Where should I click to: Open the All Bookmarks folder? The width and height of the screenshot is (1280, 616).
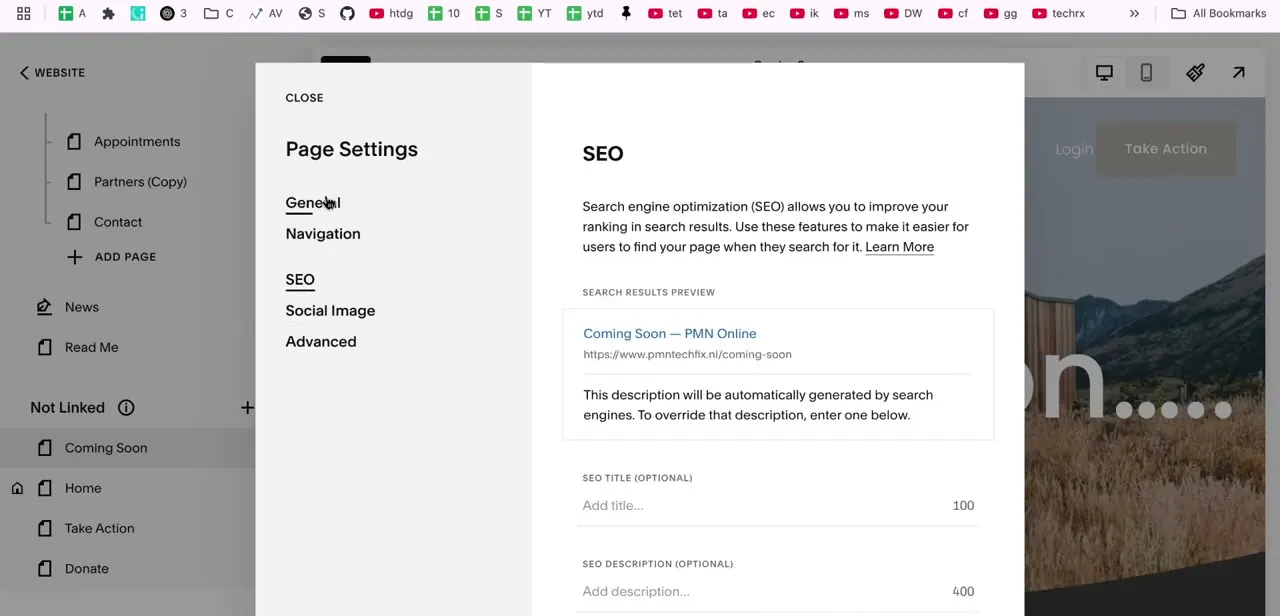1218,13
